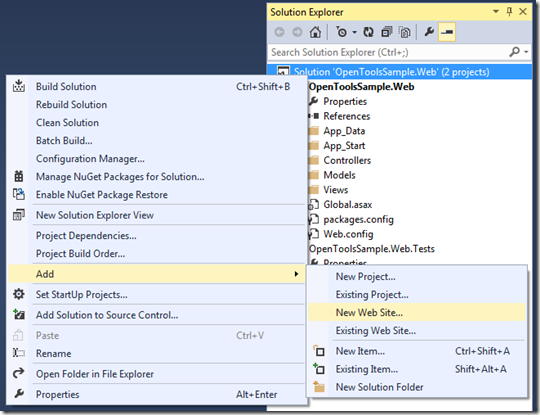Click the Pending Changes Filter clock icon
Screen dimensions: 540x415
(341, 32)
